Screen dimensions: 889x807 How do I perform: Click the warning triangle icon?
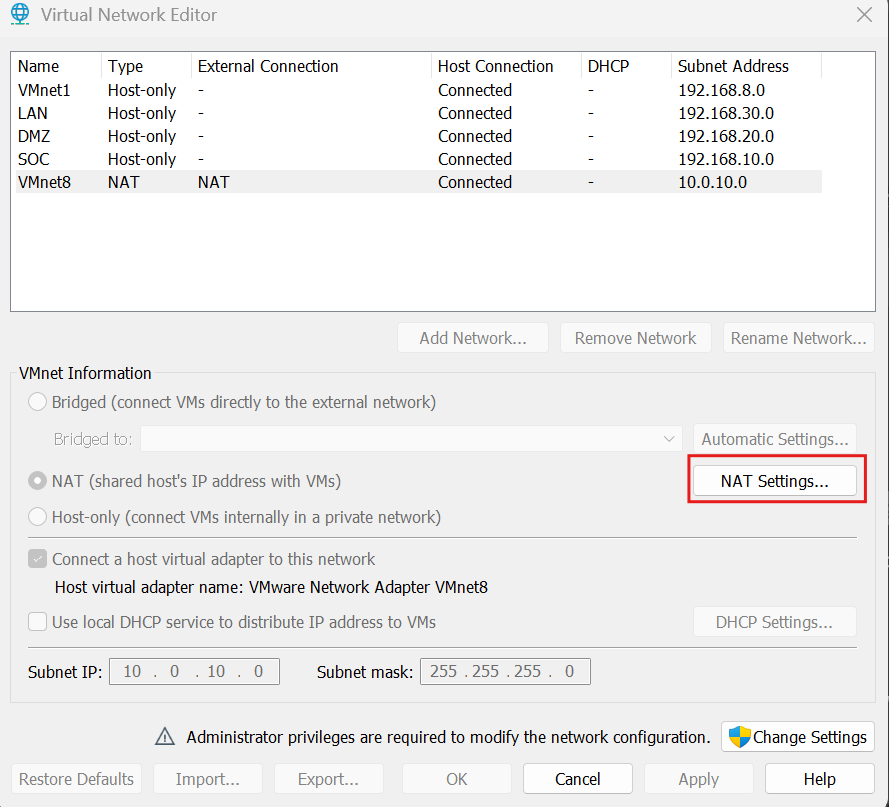(165, 737)
